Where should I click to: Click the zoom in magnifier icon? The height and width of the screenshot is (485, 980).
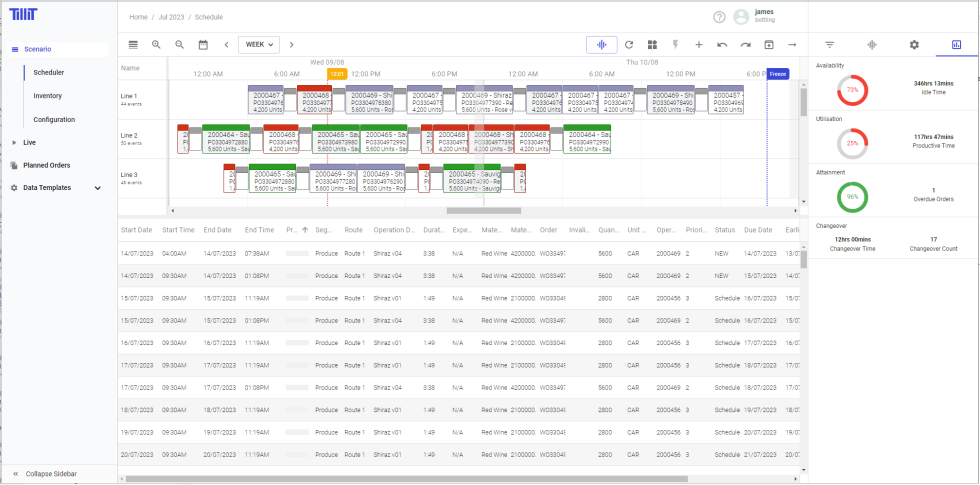[156, 45]
